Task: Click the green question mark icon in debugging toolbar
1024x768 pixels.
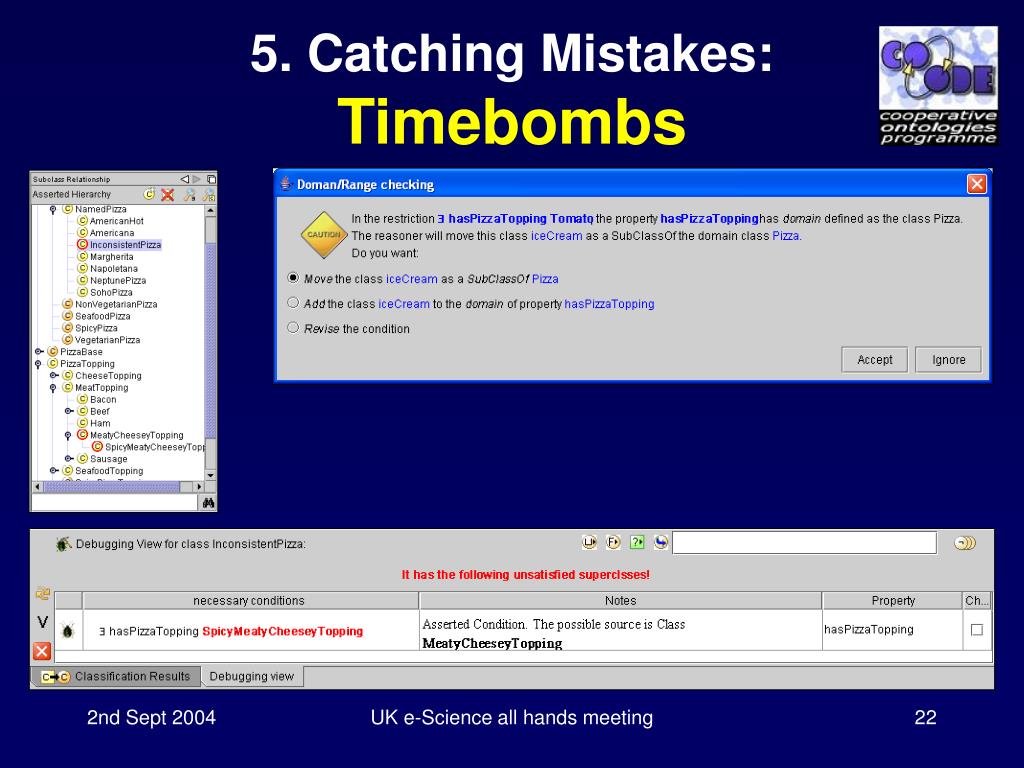Action: pyautogui.click(x=637, y=542)
